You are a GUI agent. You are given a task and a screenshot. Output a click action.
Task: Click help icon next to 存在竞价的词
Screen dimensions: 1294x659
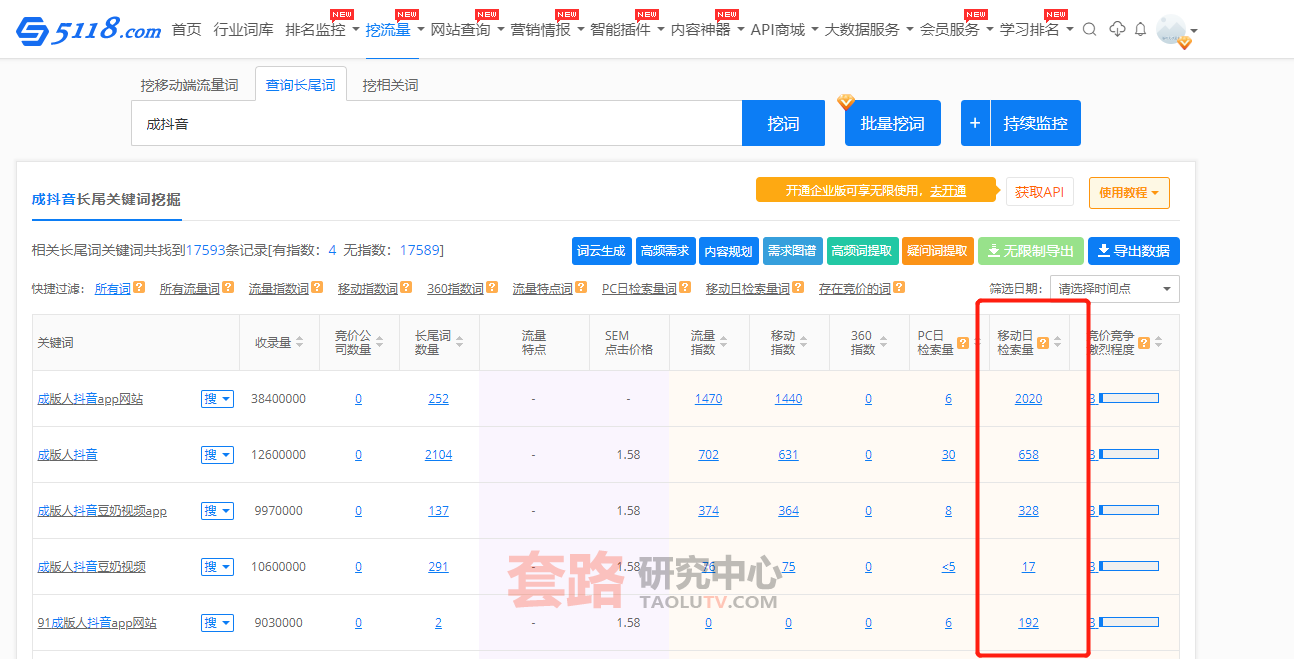(x=899, y=288)
